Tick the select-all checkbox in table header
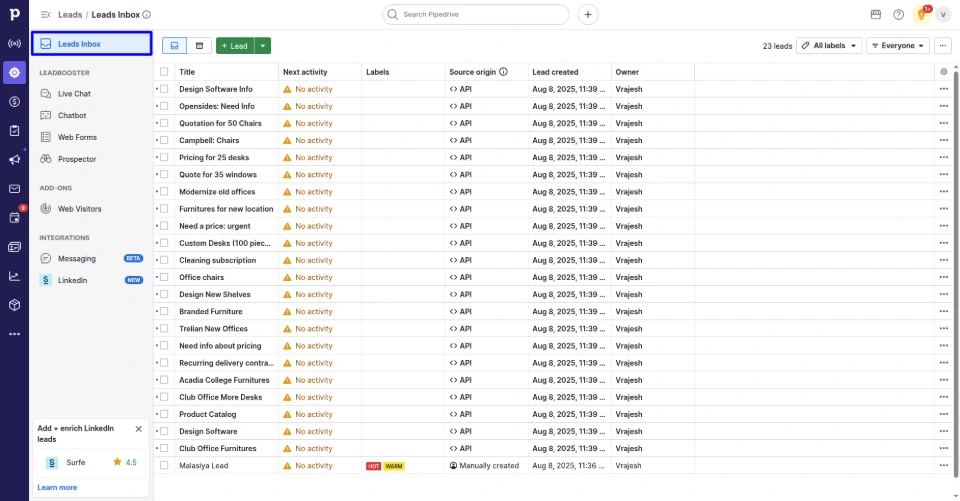Image resolution: width=960 pixels, height=501 pixels. coord(164,72)
